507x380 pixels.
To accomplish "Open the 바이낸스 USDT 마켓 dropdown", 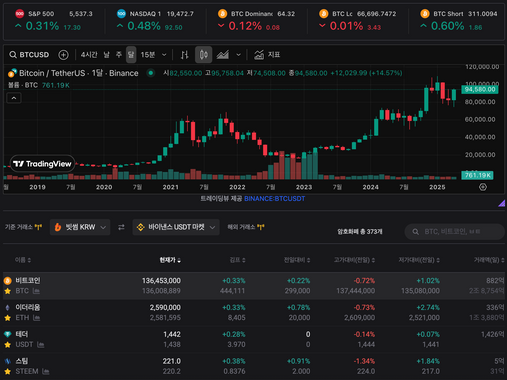I will pos(176,227).
